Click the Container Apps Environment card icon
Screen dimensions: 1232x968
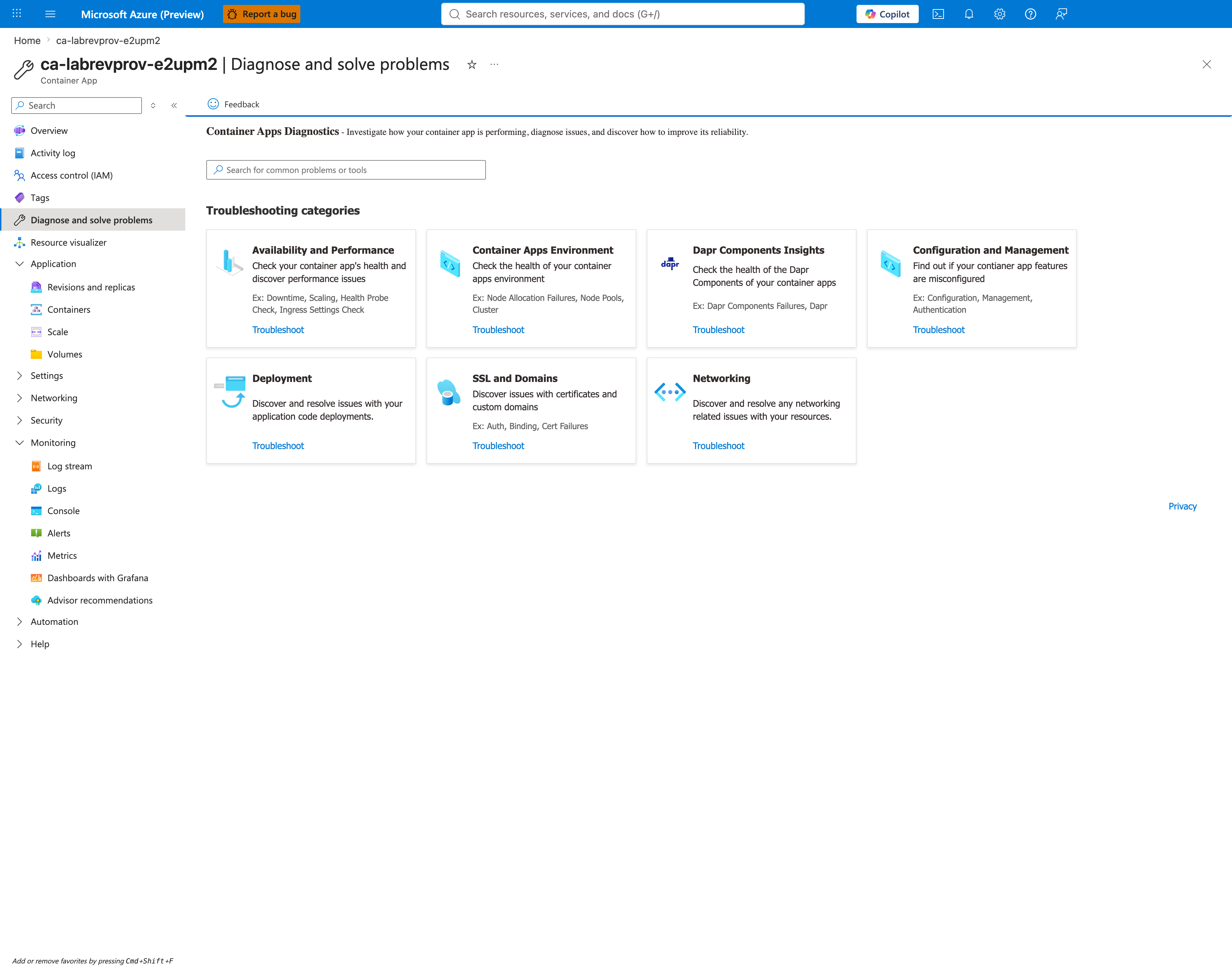tap(450, 263)
